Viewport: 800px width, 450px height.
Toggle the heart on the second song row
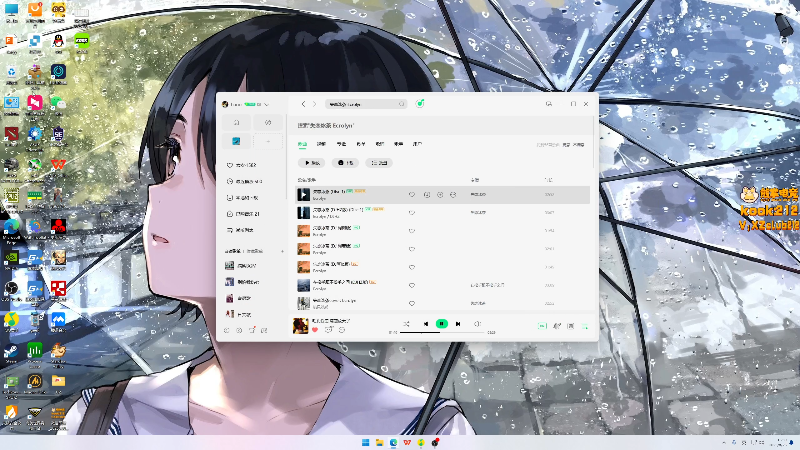point(412,213)
